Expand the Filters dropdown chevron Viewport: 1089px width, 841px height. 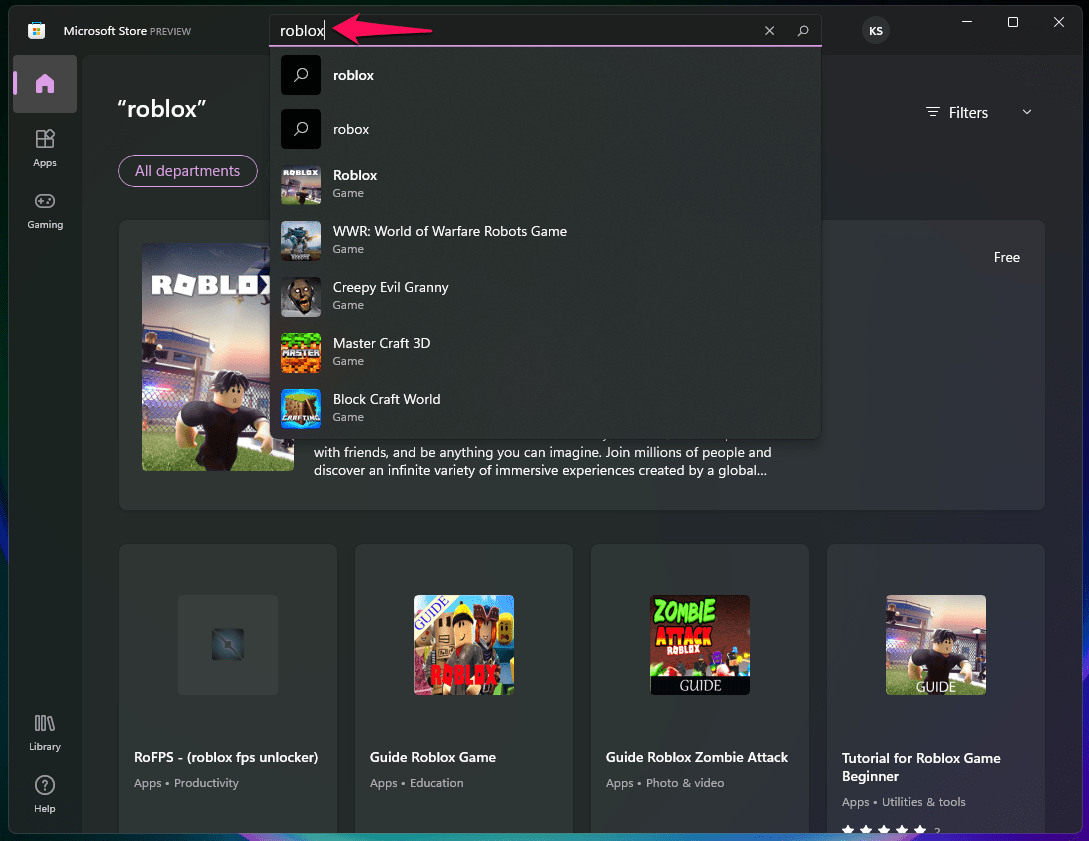click(x=1026, y=113)
